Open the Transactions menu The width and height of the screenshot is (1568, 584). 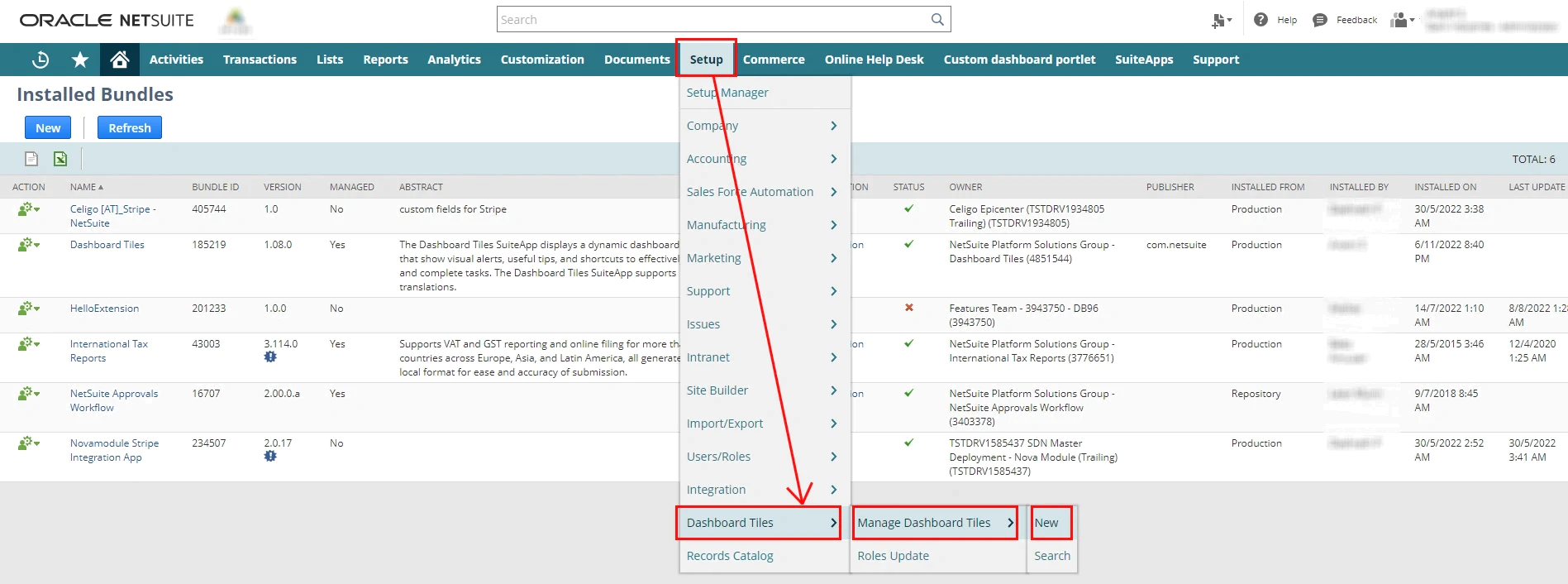click(x=260, y=60)
